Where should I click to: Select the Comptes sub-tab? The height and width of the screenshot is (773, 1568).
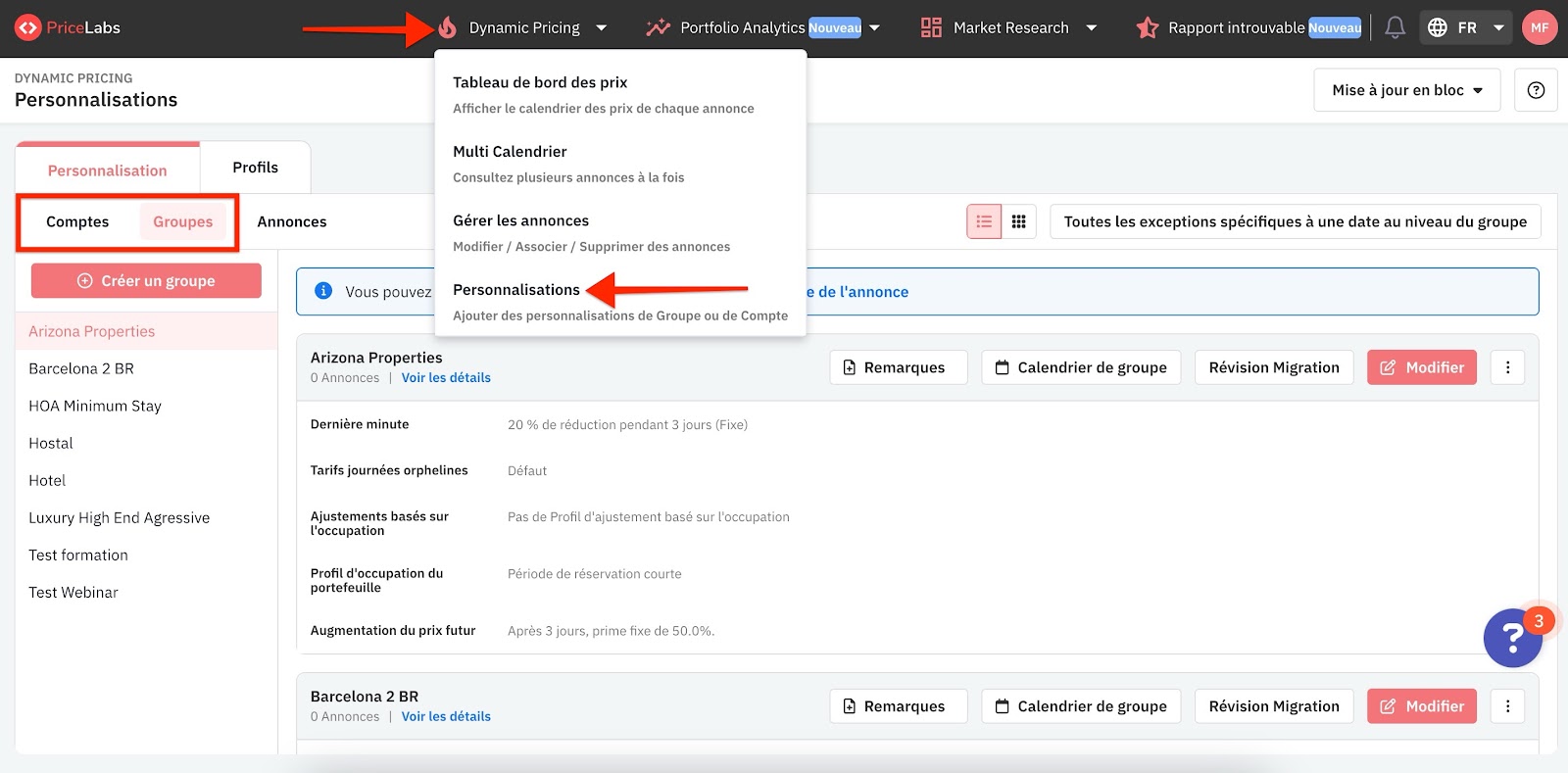77,221
